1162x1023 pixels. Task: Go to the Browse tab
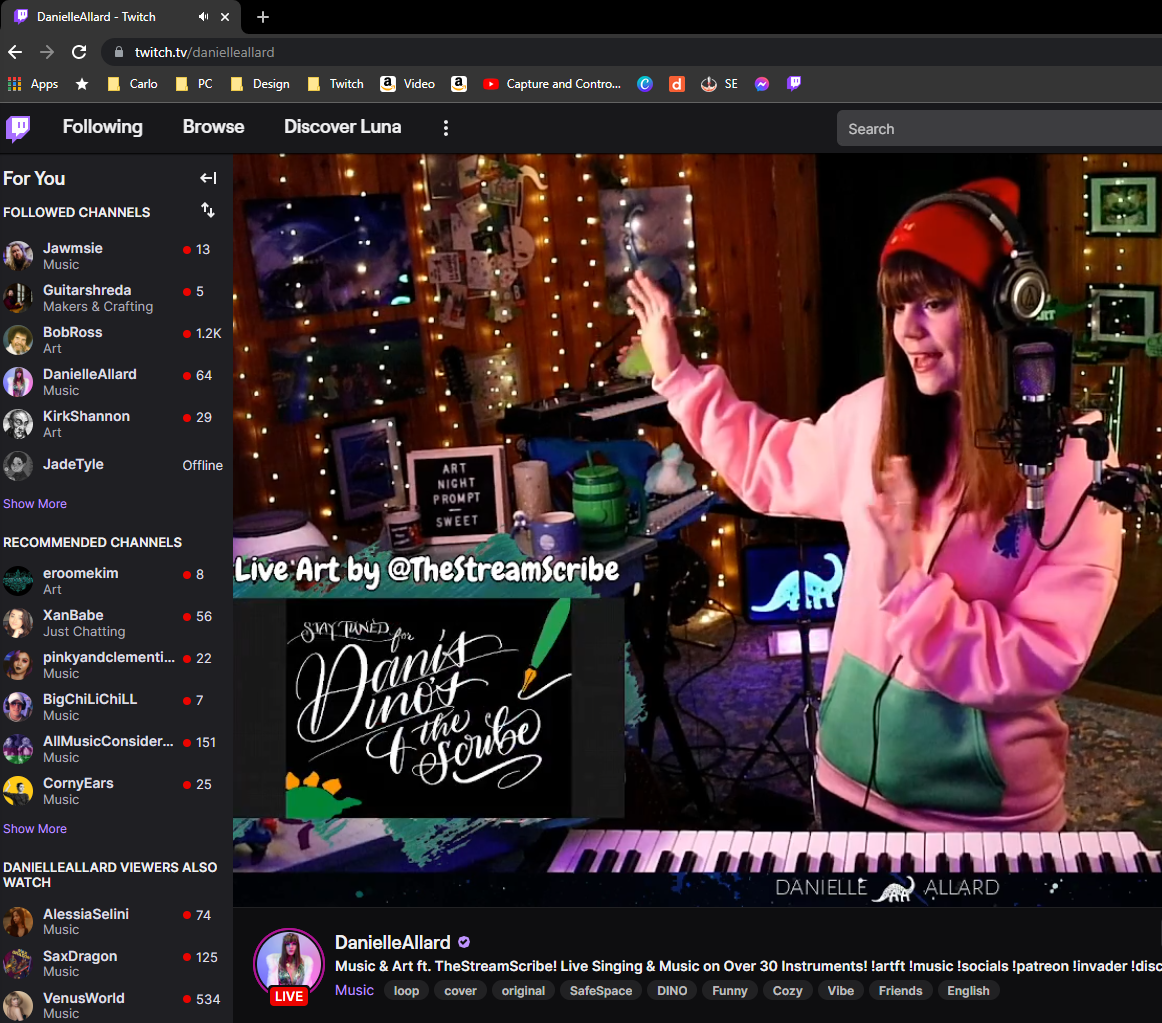(213, 127)
